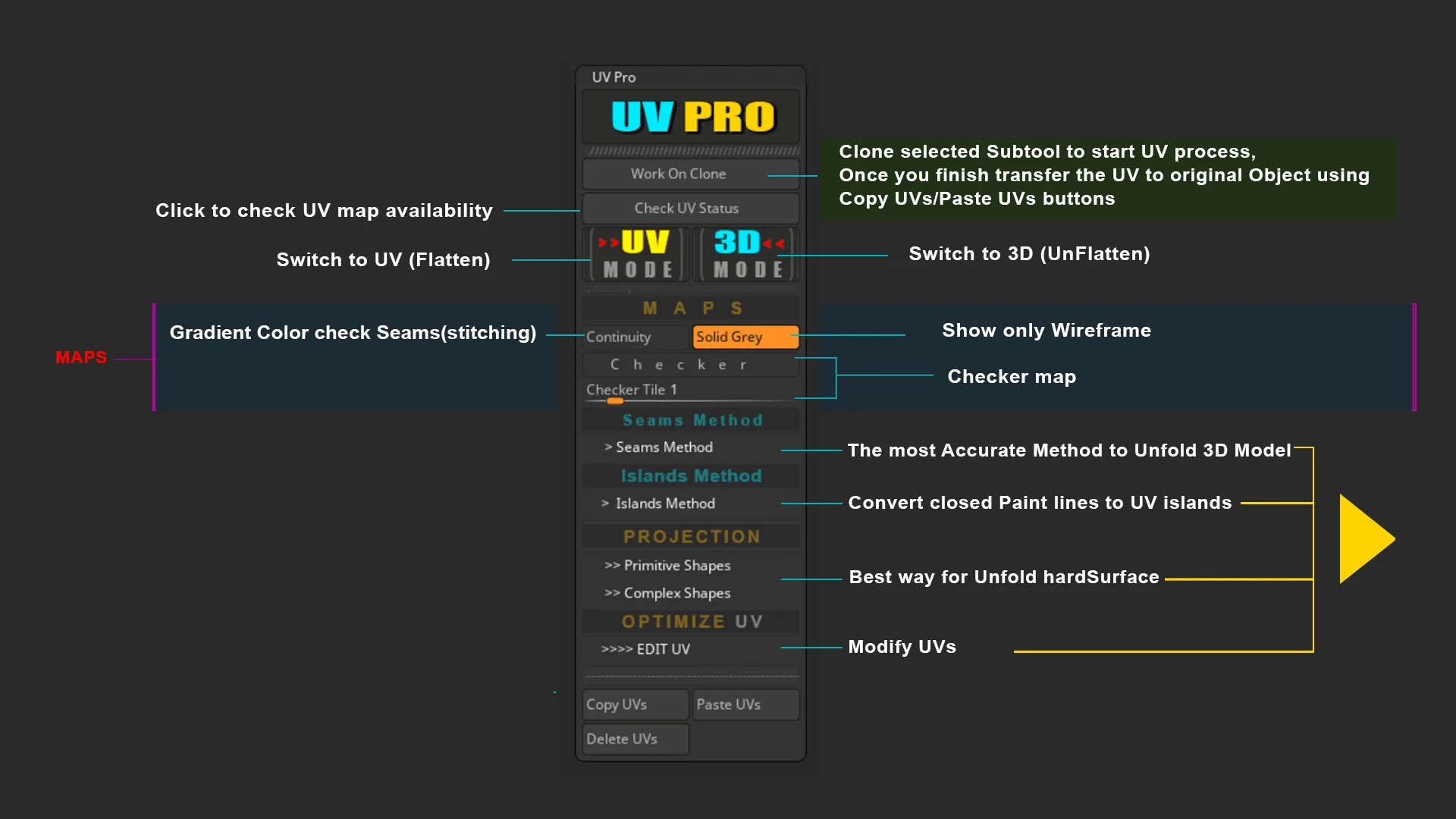Screen dimensions: 1456x819
Task: Click the OPTIMIZE UV section header
Action: point(690,621)
